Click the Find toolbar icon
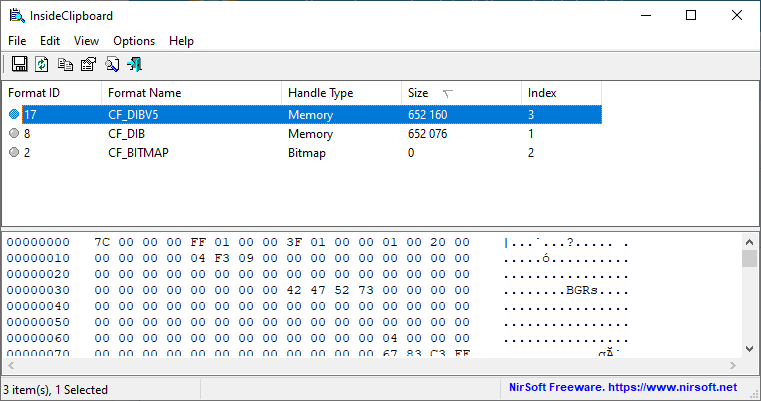Screen dimensions: 761x401 click(112, 65)
